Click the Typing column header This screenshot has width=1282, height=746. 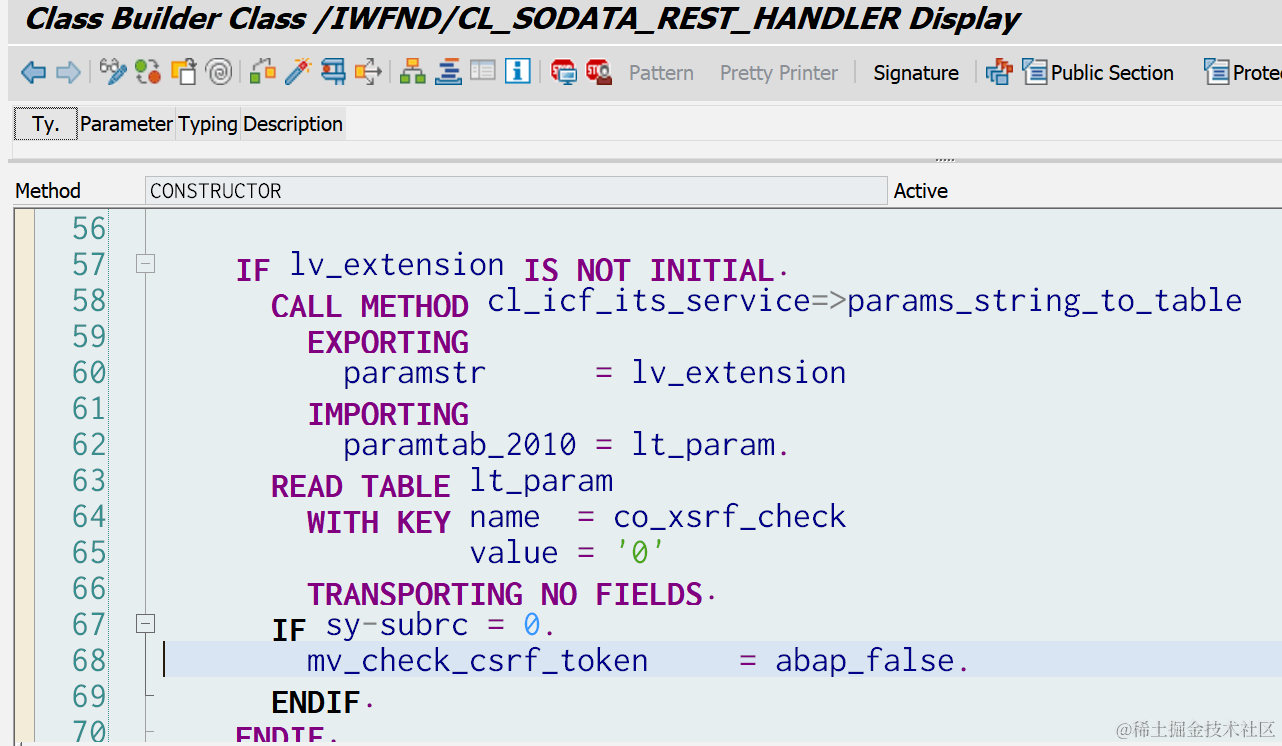coord(208,124)
